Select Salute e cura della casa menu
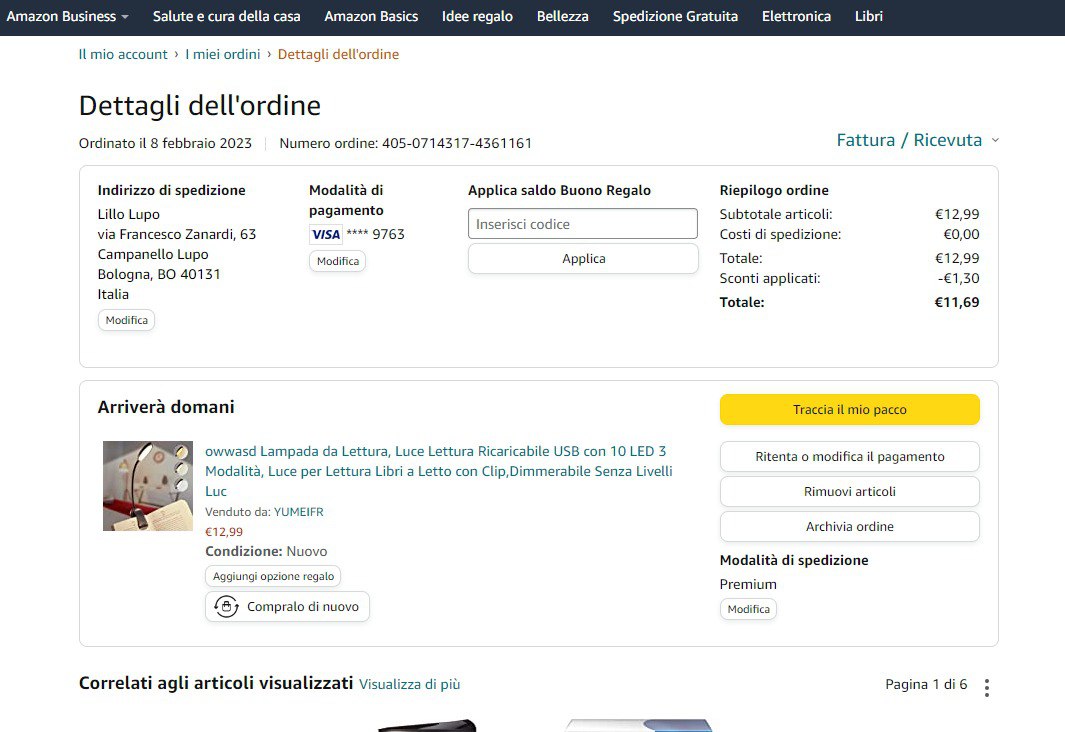Screen dimensions: 1065x732 pos(226,17)
